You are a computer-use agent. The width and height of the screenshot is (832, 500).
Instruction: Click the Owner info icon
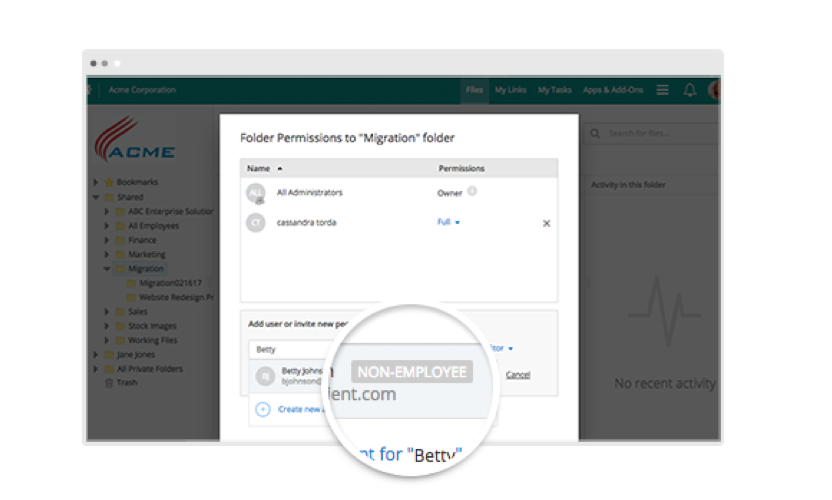tap(472, 191)
